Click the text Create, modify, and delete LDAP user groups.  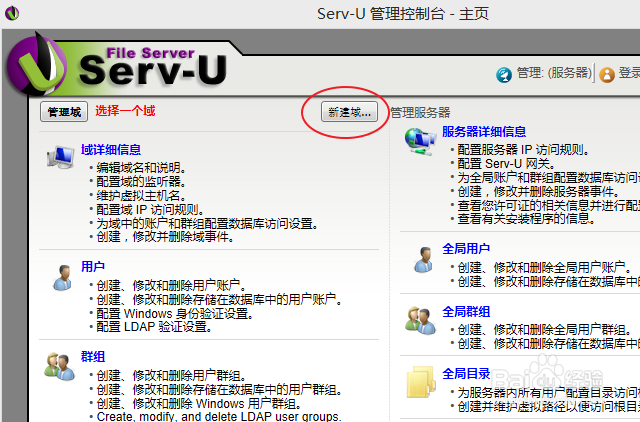219,416
